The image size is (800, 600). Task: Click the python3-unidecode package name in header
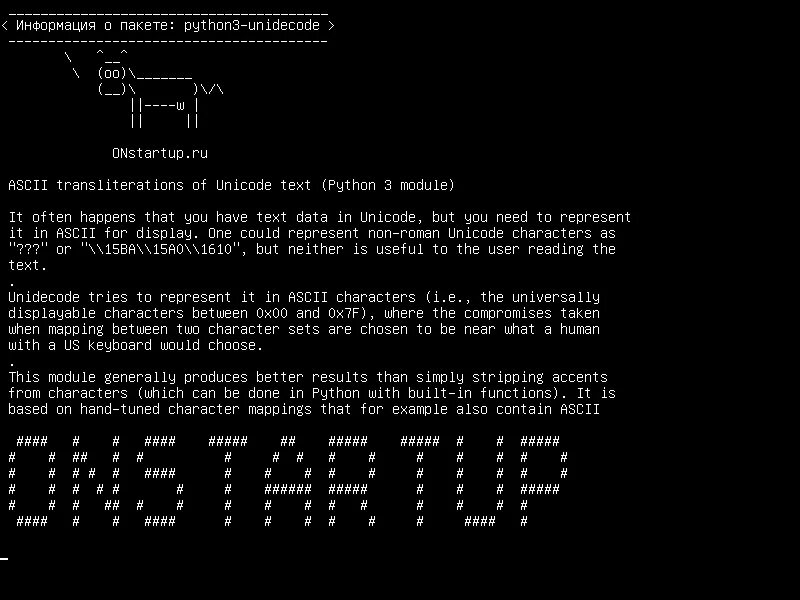pos(252,26)
